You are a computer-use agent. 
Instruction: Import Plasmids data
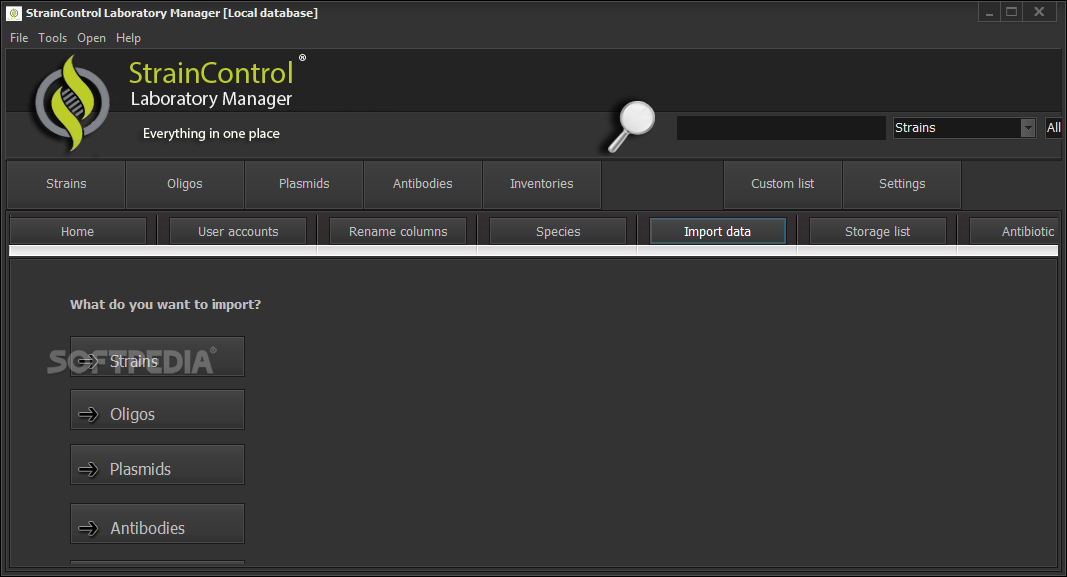click(x=157, y=465)
